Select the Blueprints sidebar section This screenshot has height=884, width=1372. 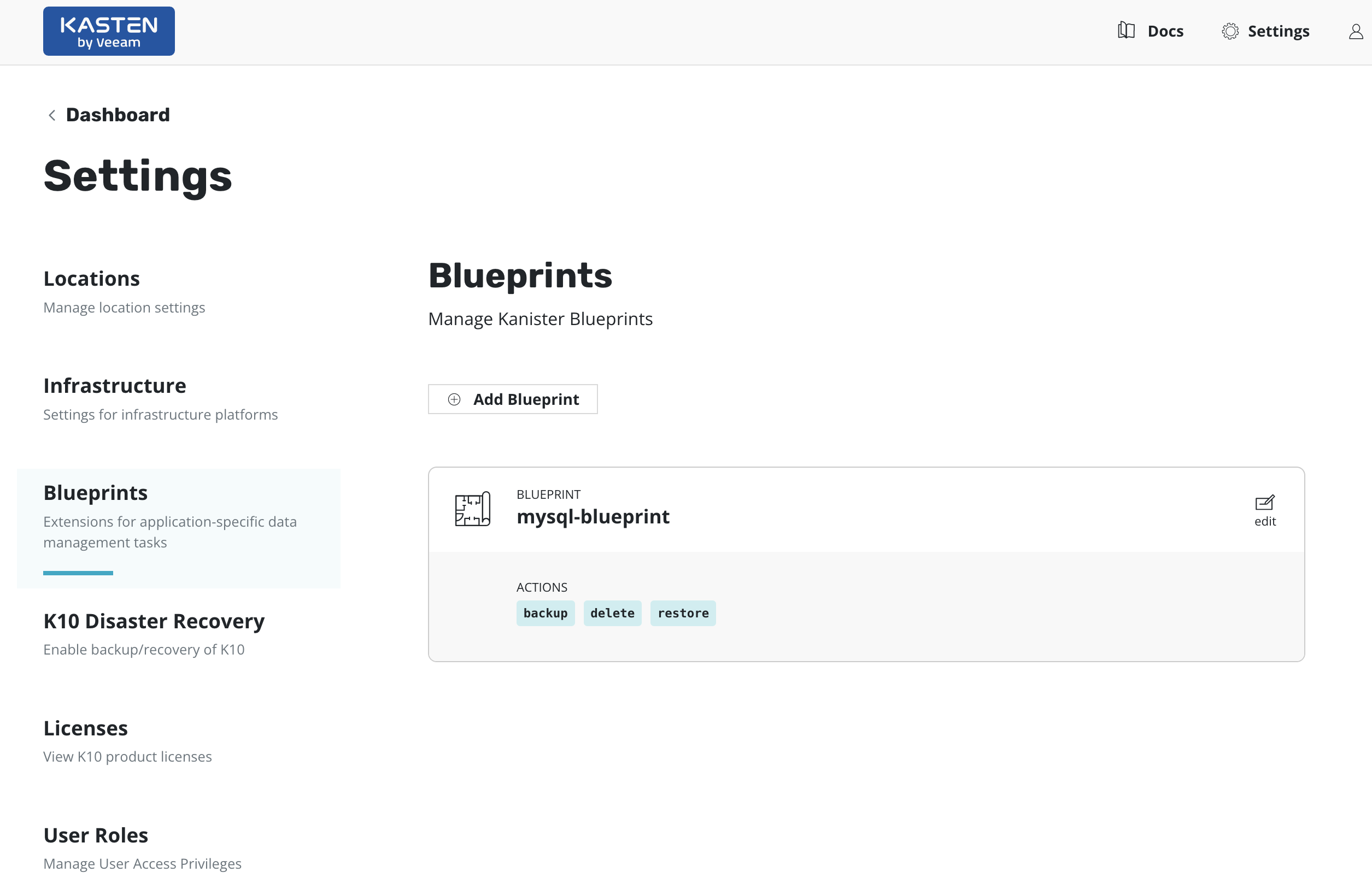(x=95, y=493)
